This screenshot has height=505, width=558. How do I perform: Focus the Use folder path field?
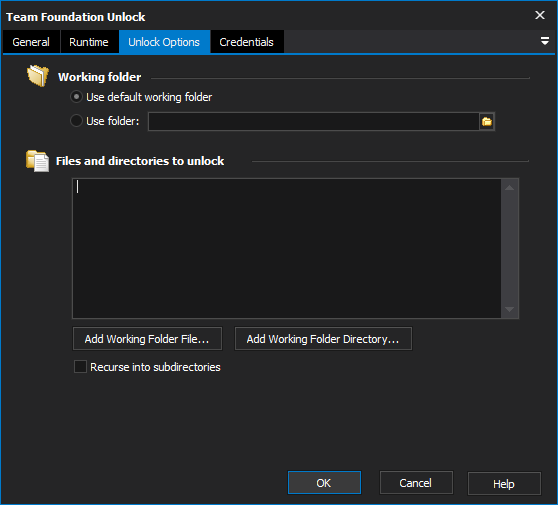[x=314, y=122]
